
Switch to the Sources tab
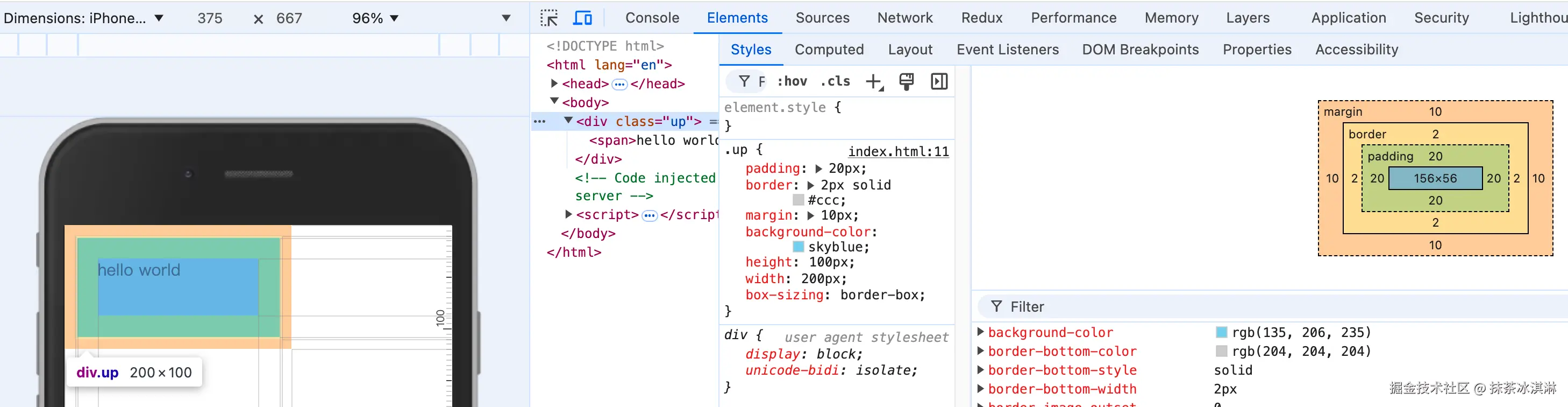click(x=822, y=18)
